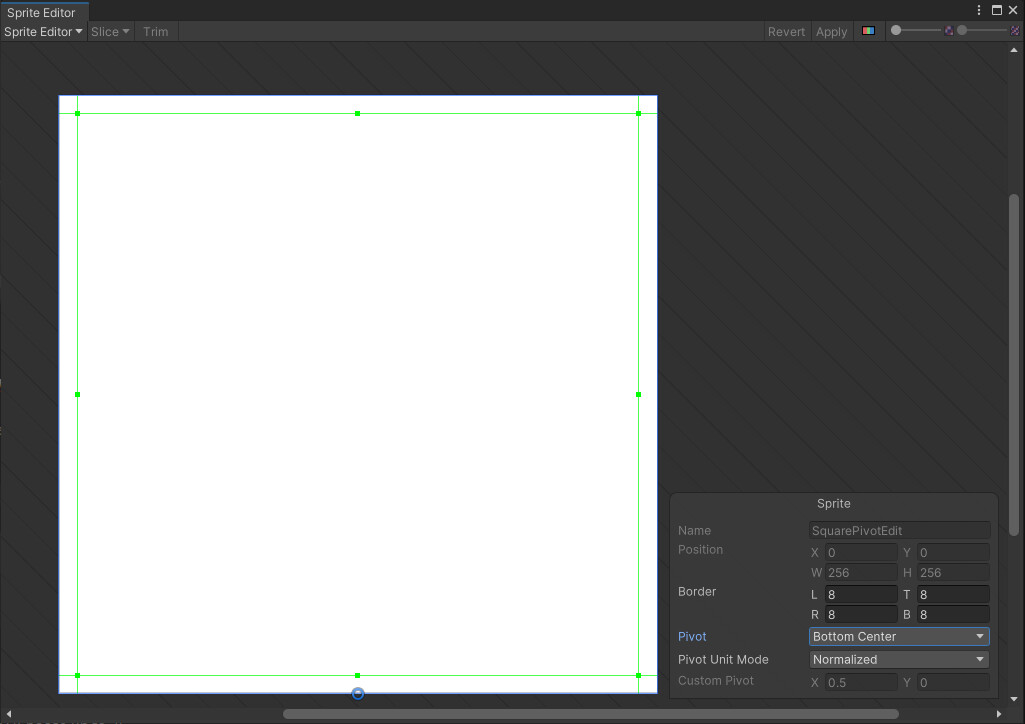This screenshot has height=724, width=1025.
Task: Click the small texture icon left of the mip slider
Action: point(948,31)
